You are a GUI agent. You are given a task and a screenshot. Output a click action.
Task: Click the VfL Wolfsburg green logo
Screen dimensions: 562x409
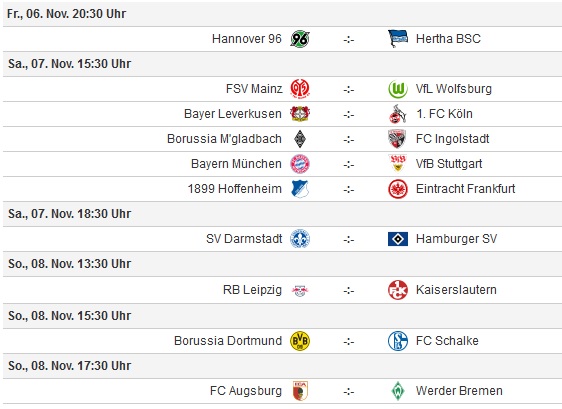398,89
